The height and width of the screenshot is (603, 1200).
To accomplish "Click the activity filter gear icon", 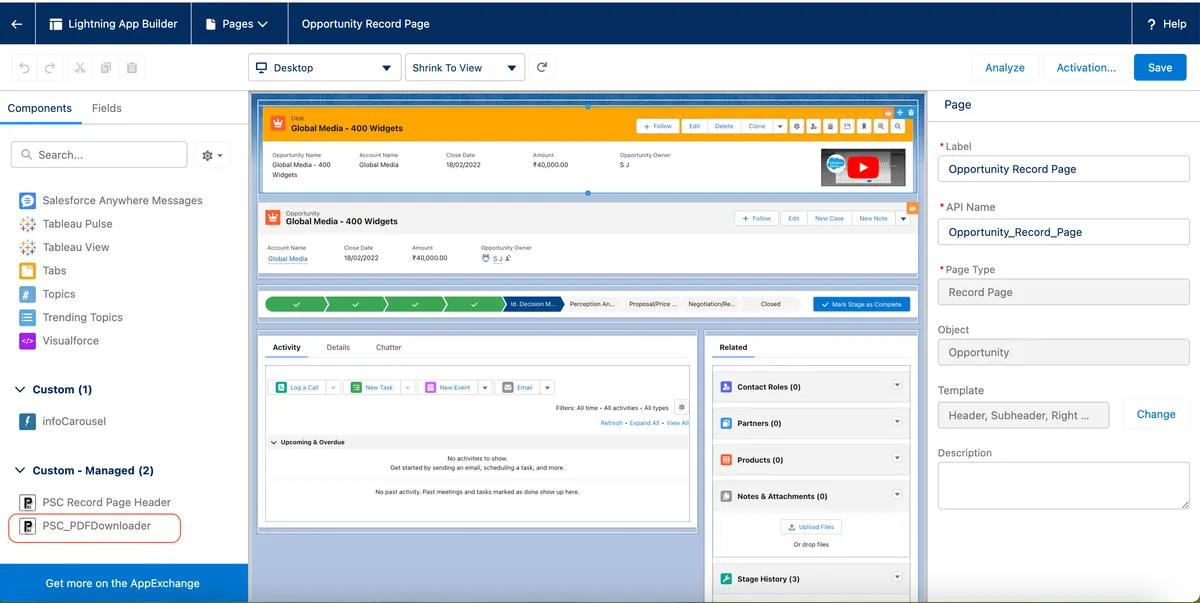I will click(681, 407).
